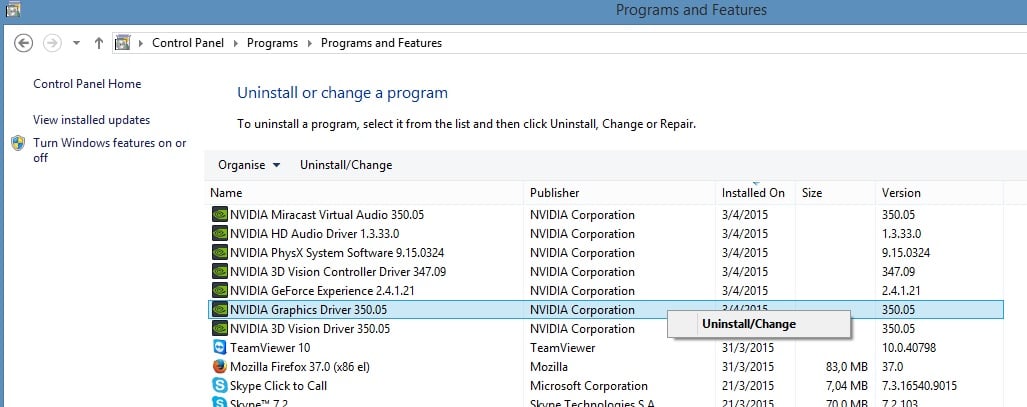The width and height of the screenshot is (1027, 407).
Task: Click the TeamViewer publisher cell
Action: point(563,348)
